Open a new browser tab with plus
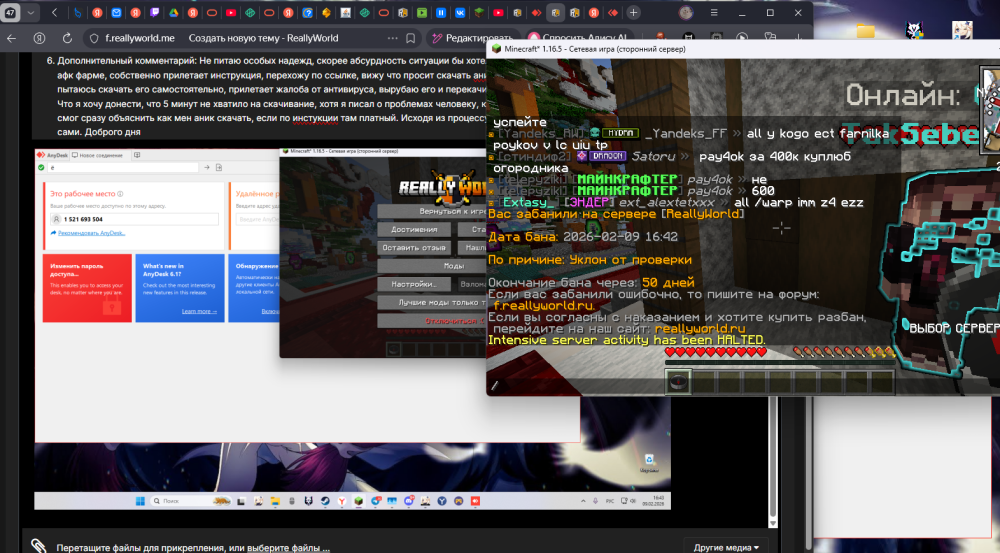Viewport: 1000px width, 553px height. tap(633, 13)
